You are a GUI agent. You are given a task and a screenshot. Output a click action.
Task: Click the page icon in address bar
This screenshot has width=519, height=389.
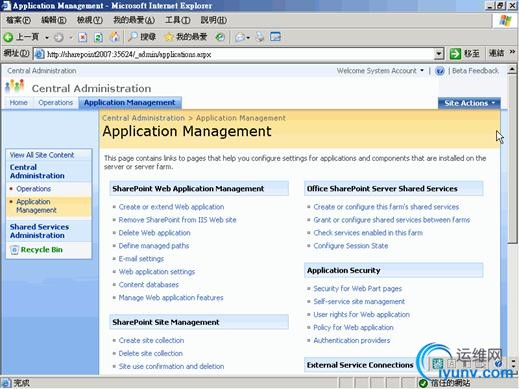[x=40, y=54]
